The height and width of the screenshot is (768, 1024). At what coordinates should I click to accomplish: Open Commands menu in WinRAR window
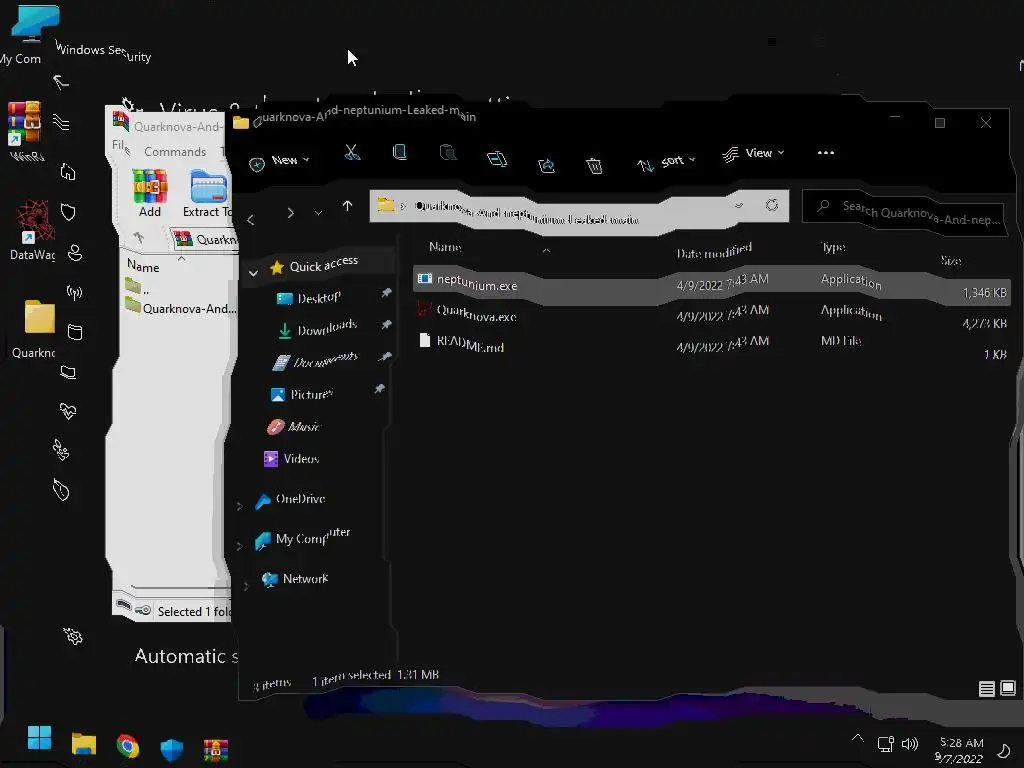(175, 152)
